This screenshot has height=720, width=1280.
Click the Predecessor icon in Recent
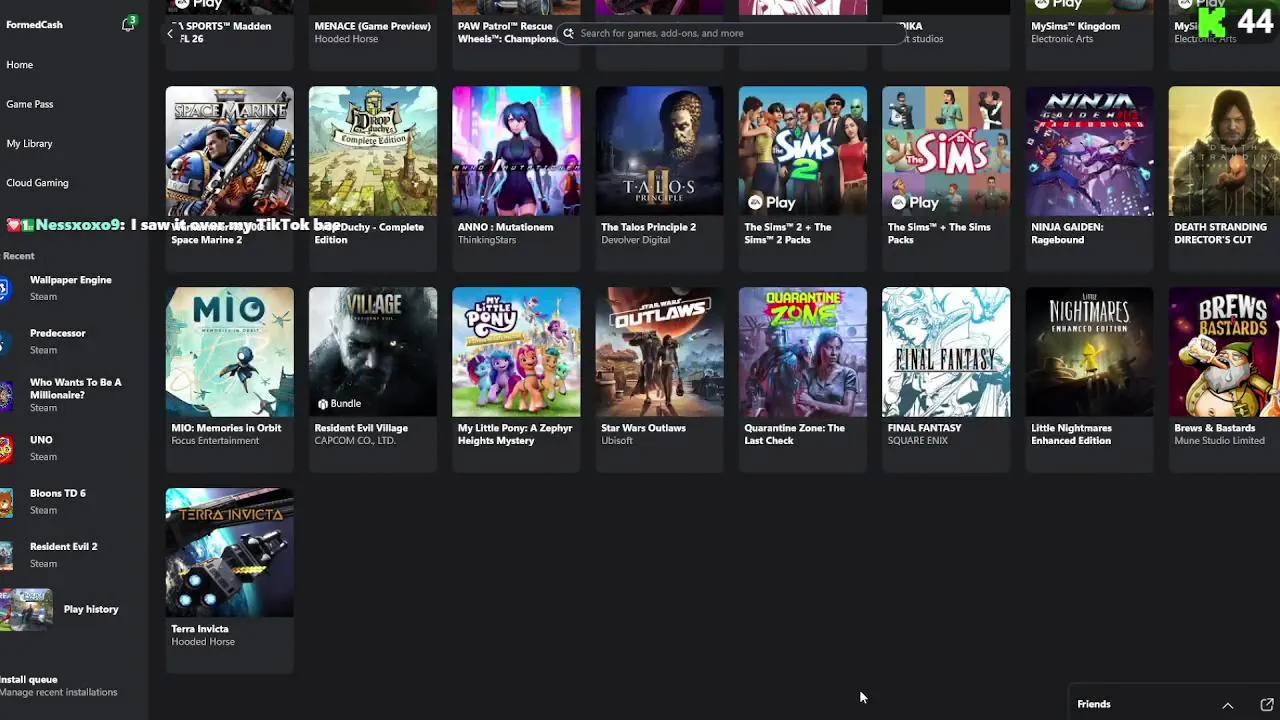pos(5,341)
